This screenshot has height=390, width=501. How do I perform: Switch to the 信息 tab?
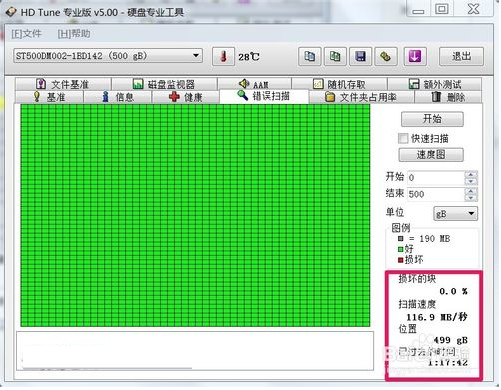coord(118,97)
